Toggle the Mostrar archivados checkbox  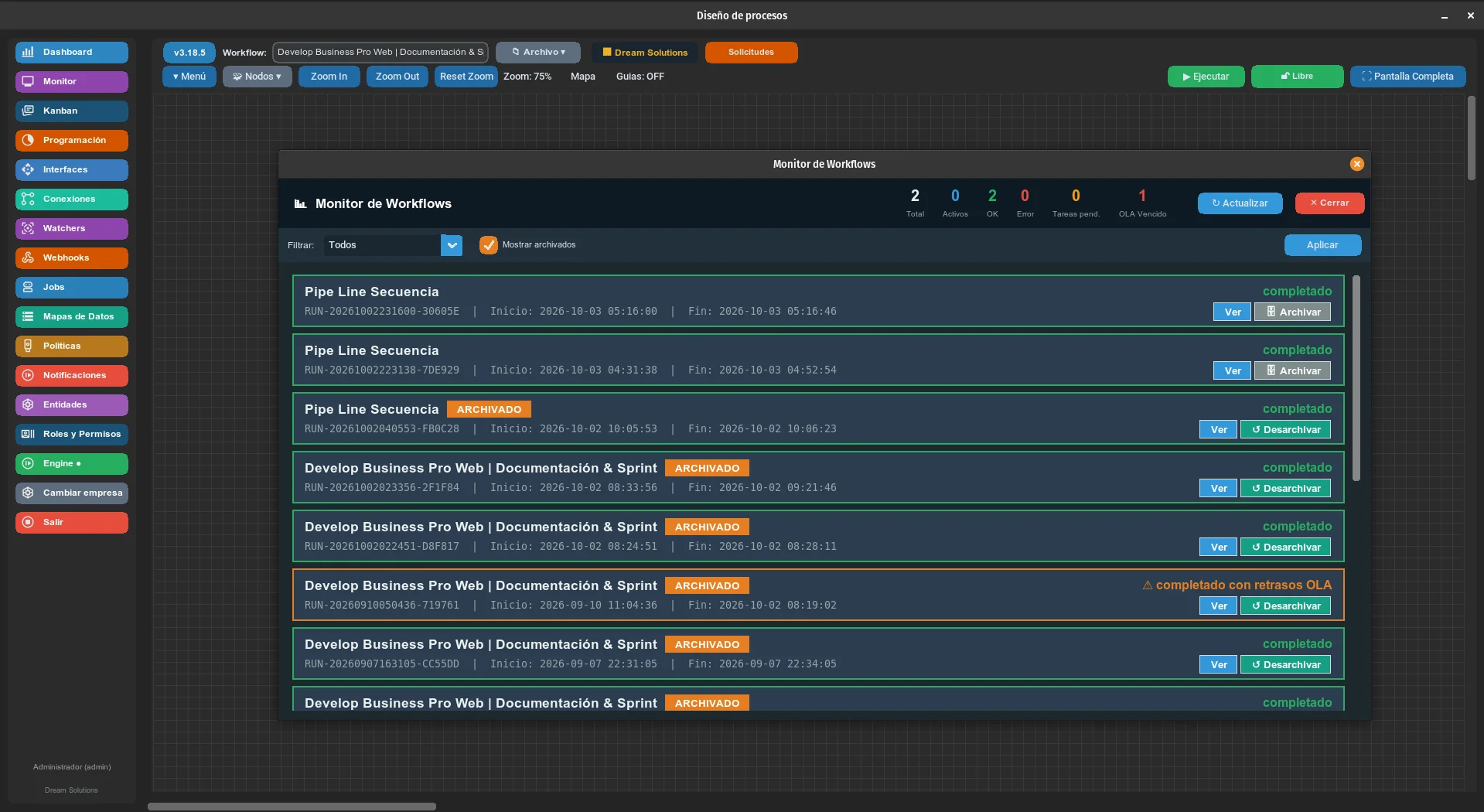(488, 245)
